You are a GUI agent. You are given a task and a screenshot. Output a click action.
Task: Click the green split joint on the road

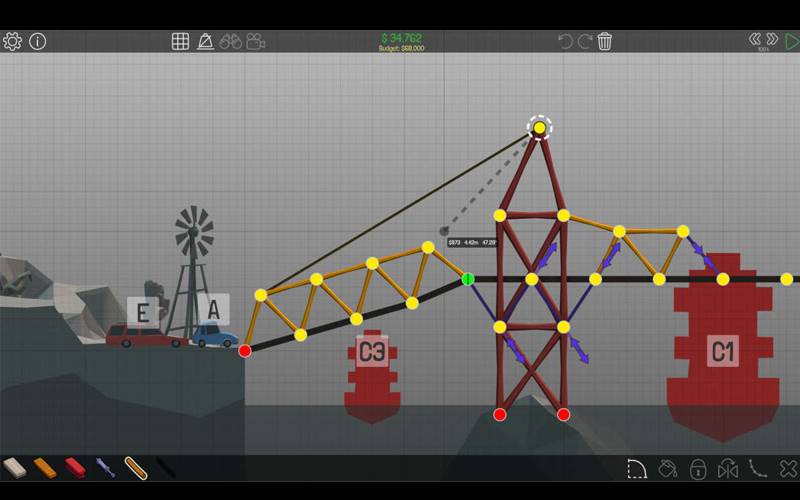click(x=468, y=279)
